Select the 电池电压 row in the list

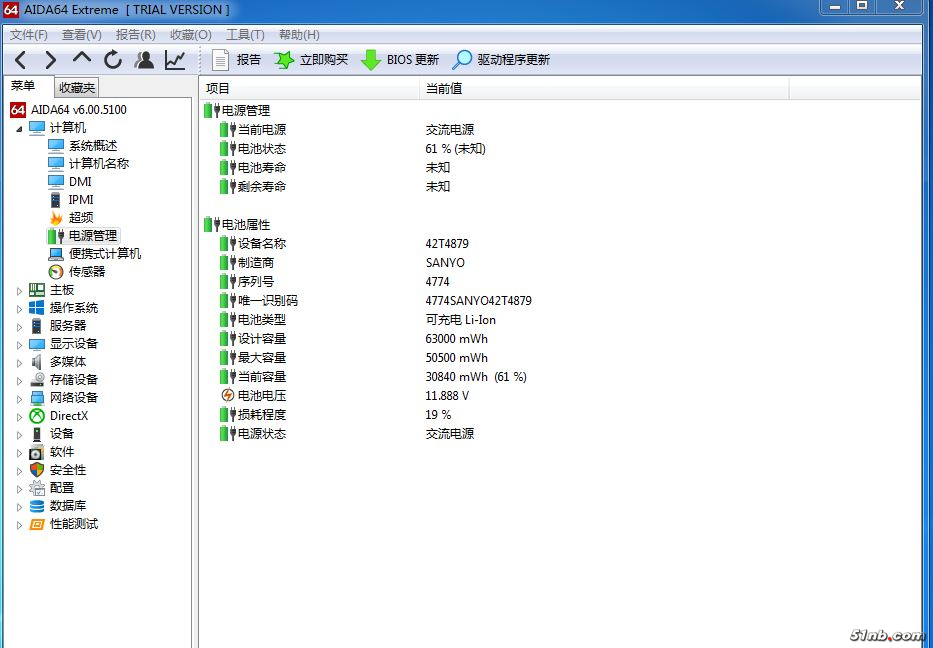pos(261,396)
